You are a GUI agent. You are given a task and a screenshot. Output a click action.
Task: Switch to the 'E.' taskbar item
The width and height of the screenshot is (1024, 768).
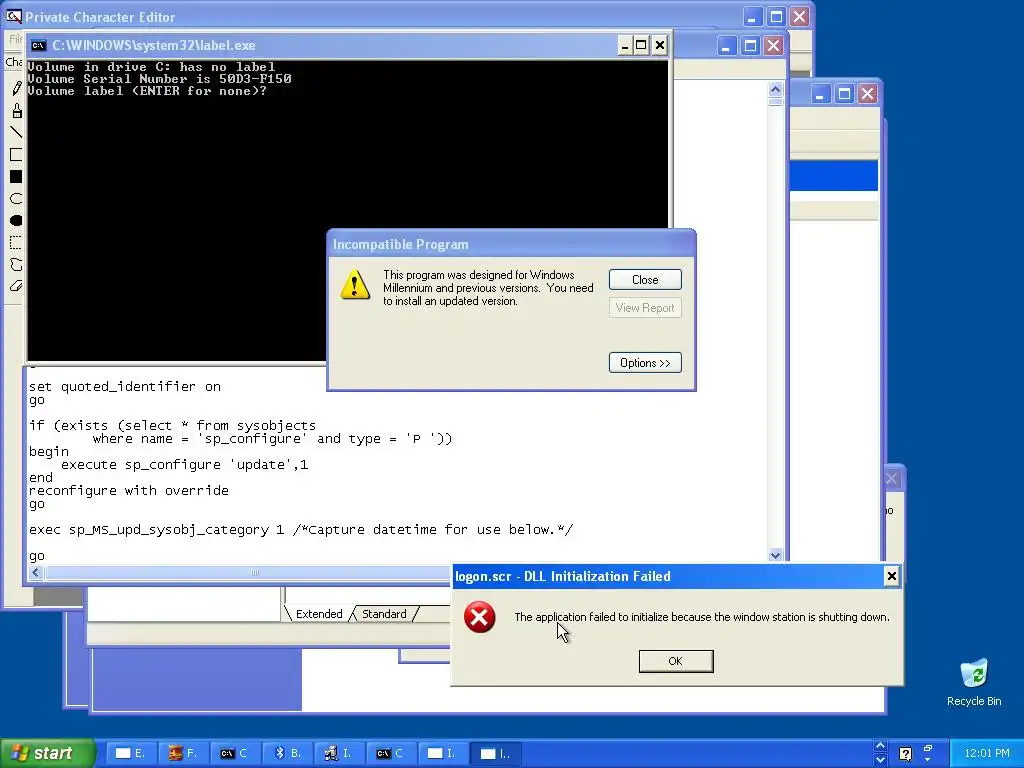[130, 753]
